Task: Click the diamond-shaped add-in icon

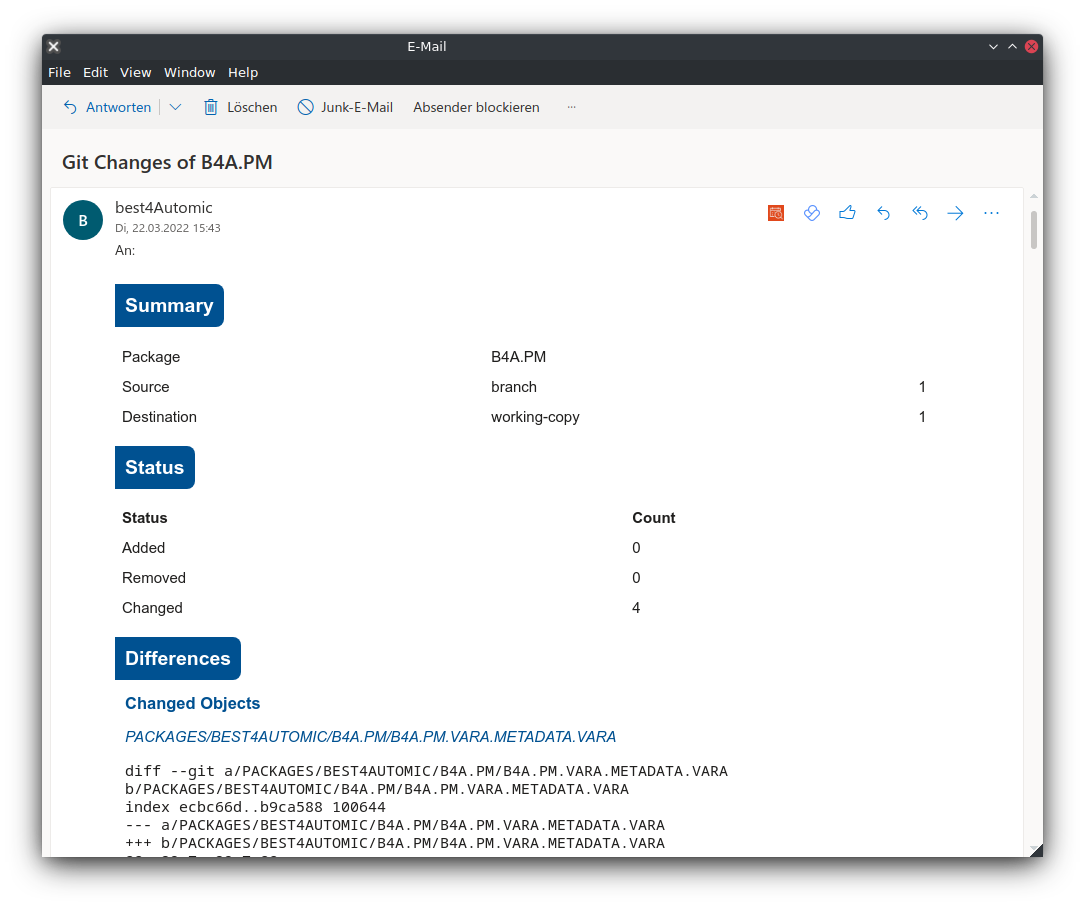Action: tap(812, 213)
